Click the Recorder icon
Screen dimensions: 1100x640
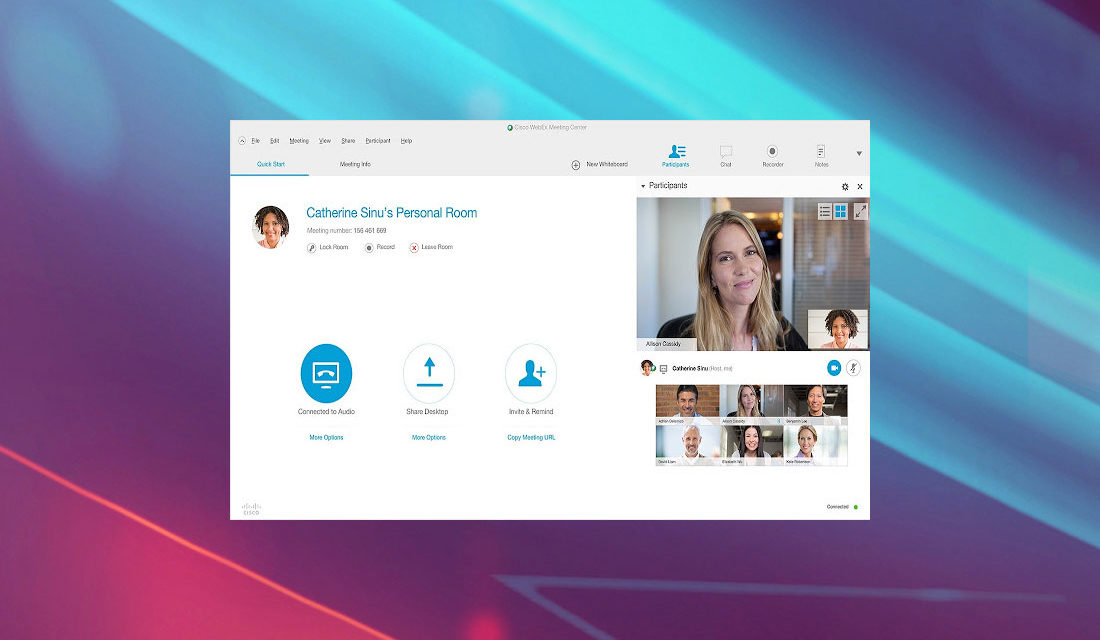point(772,151)
